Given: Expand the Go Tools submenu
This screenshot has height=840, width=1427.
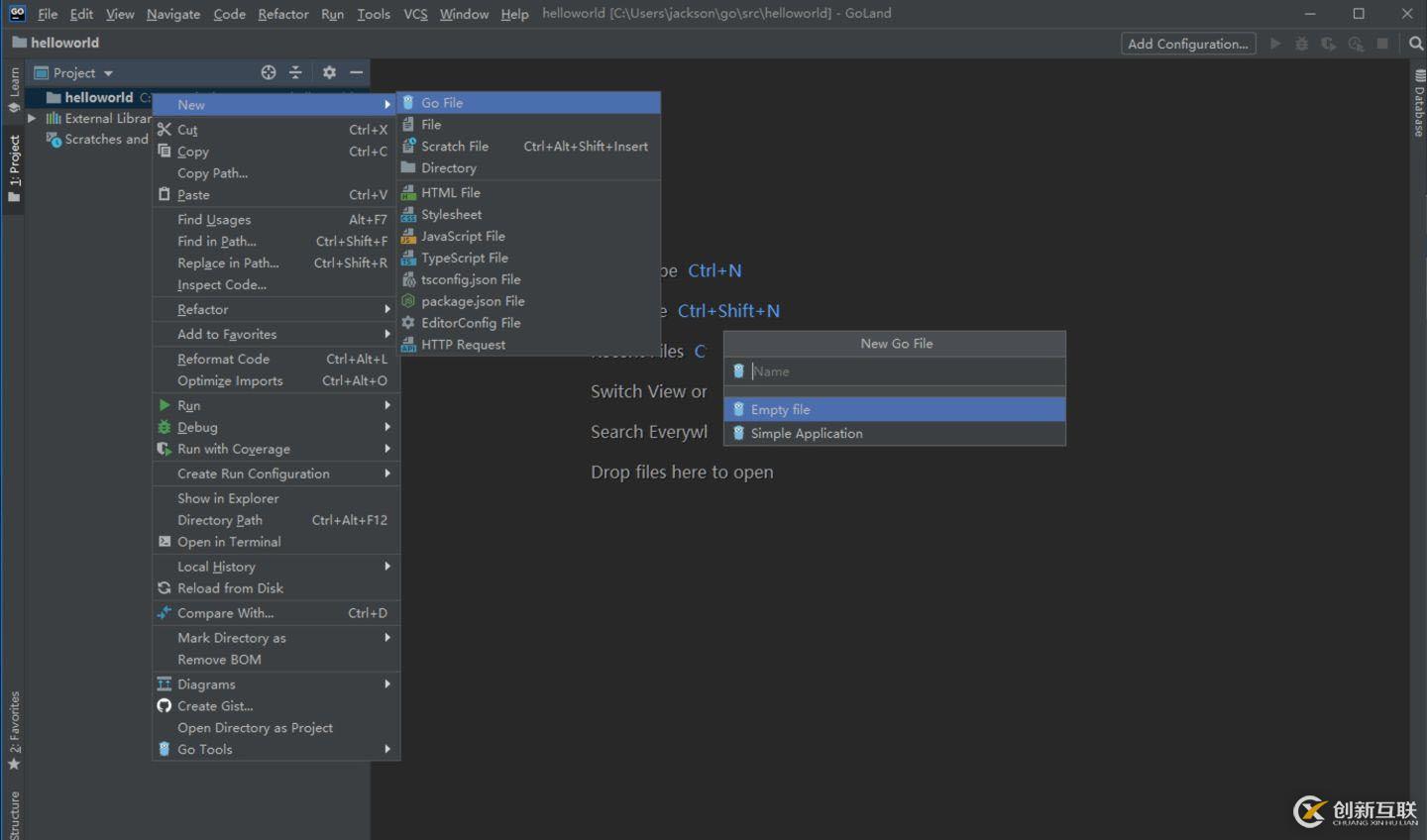Looking at the screenshot, I should coord(276,750).
